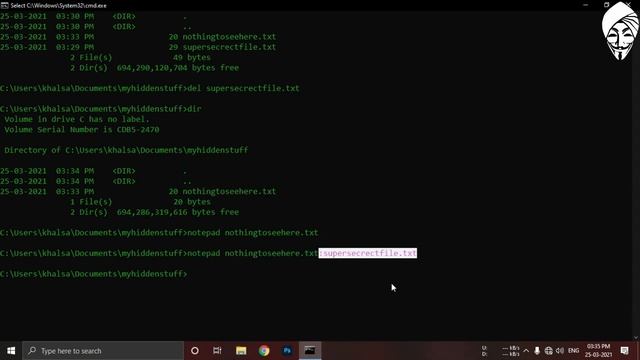Open Task View from taskbar

coord(217,351)
